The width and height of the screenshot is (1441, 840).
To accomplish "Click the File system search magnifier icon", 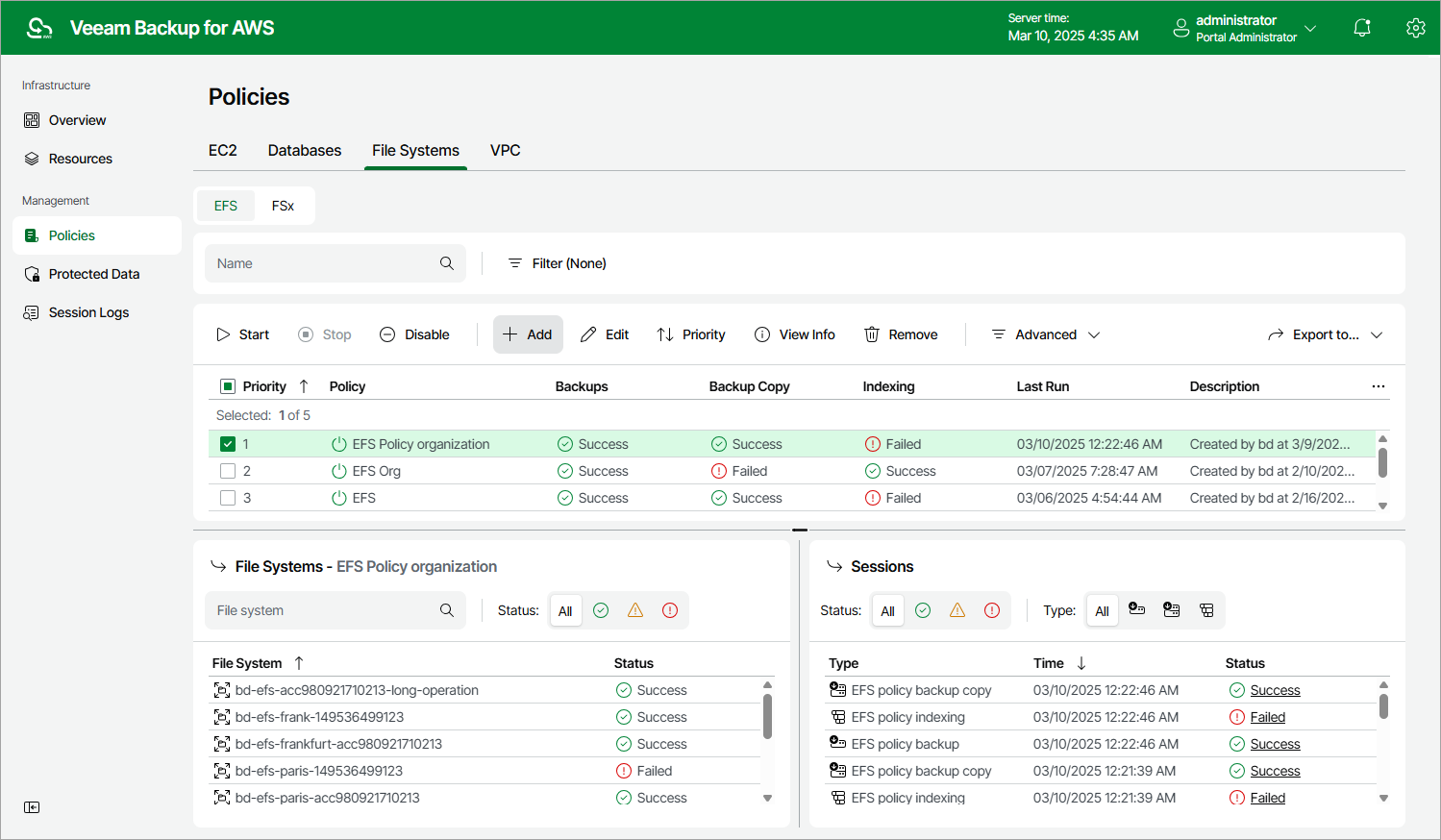I will (447, 610).
